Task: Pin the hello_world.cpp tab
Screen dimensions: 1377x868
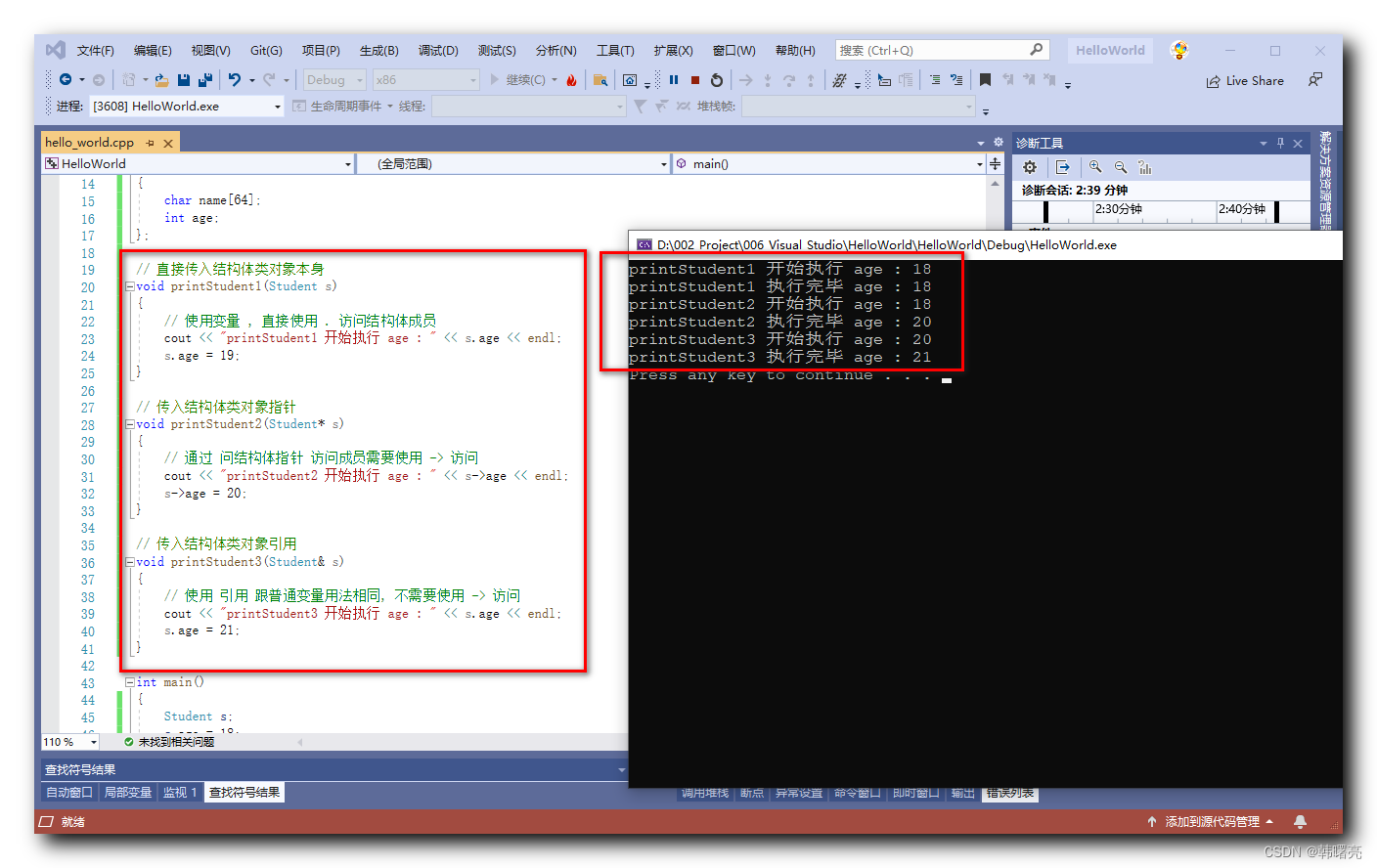Action: pyautogui.click(x=151, y=143)
